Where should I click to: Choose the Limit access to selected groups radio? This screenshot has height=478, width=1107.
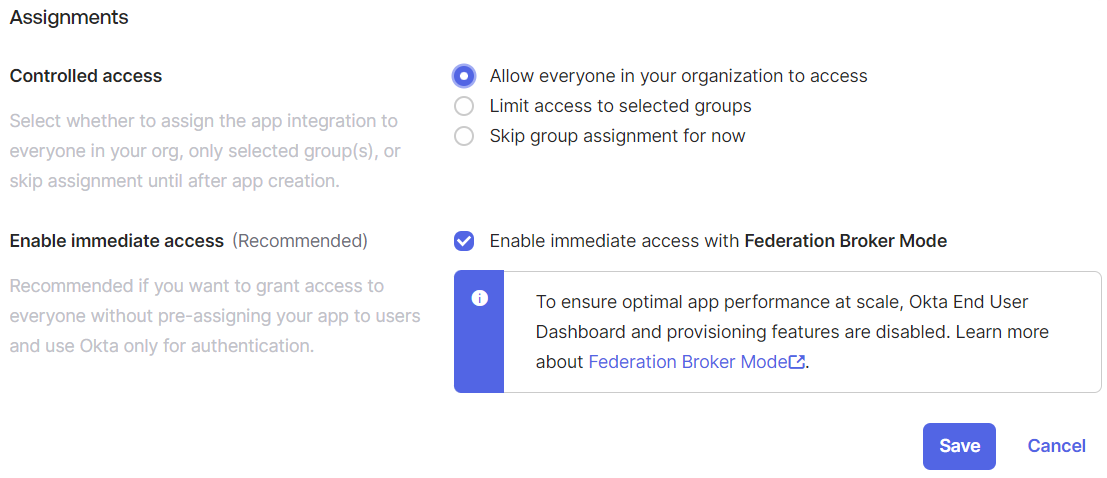click(464, 106)
